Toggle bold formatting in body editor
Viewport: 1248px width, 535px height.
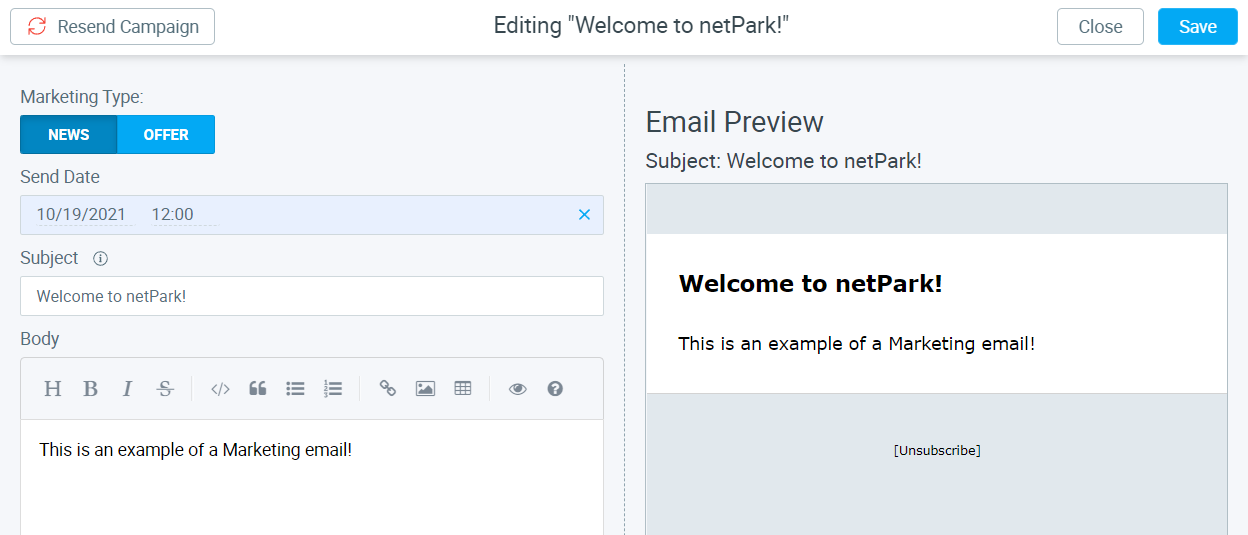(90, 389)
